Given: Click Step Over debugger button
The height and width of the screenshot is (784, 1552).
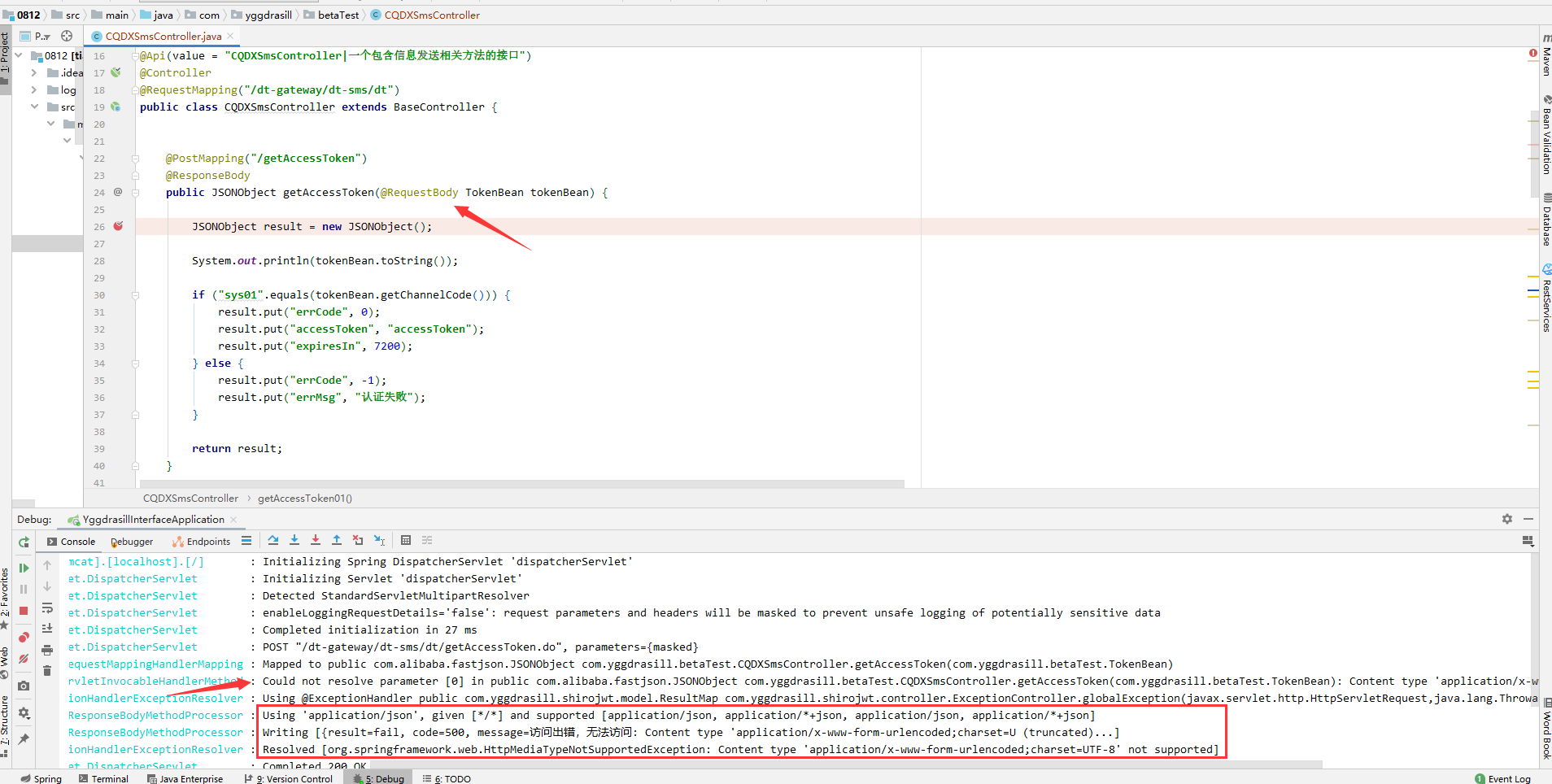Looking at the screenshot, I should pyautogui.click(x=273, y=540).
